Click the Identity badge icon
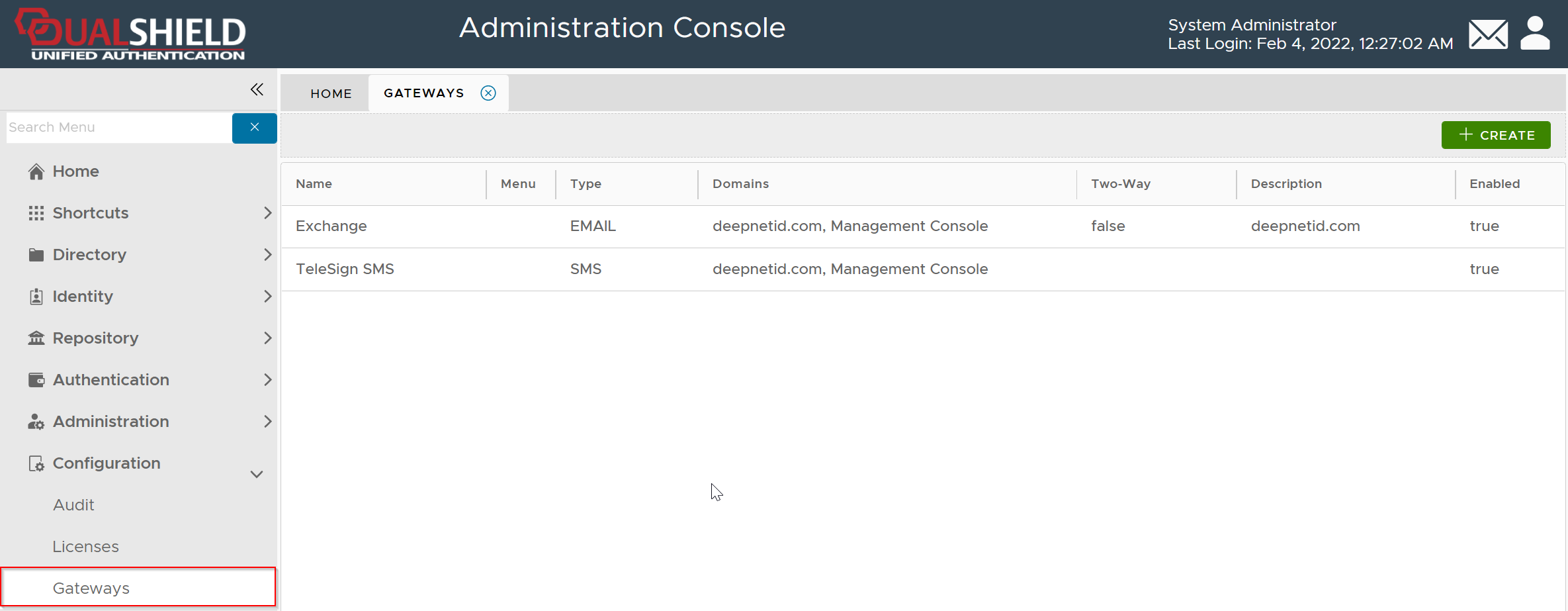Image resolution: width=1568 pixels, height=611 pixels. pyautogui.click(x=36, y=297)
